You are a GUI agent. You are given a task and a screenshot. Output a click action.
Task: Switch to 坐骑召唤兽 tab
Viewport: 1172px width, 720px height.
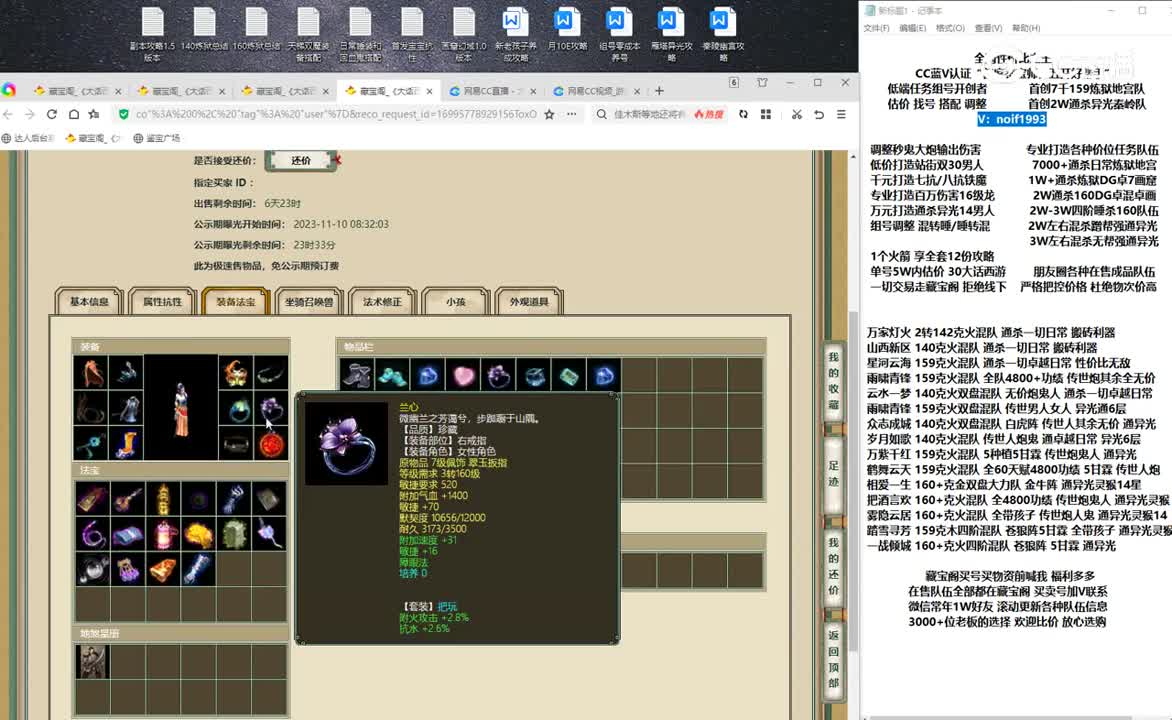[x=309, y=302]
